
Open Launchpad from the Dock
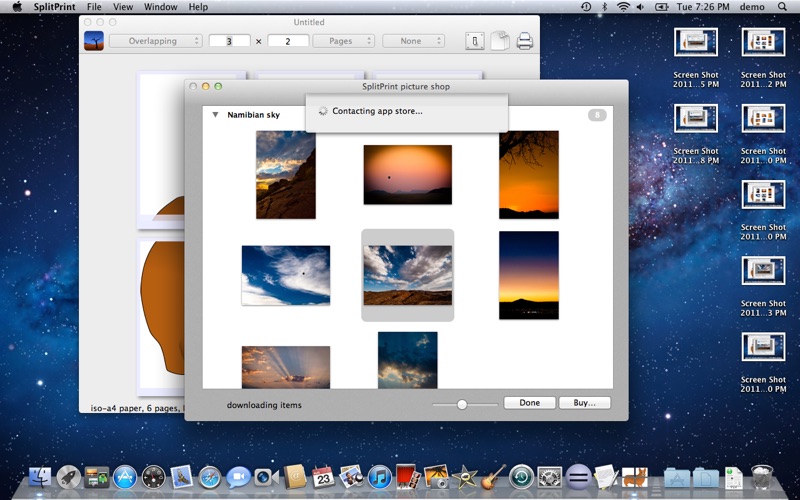pos(68,478)
